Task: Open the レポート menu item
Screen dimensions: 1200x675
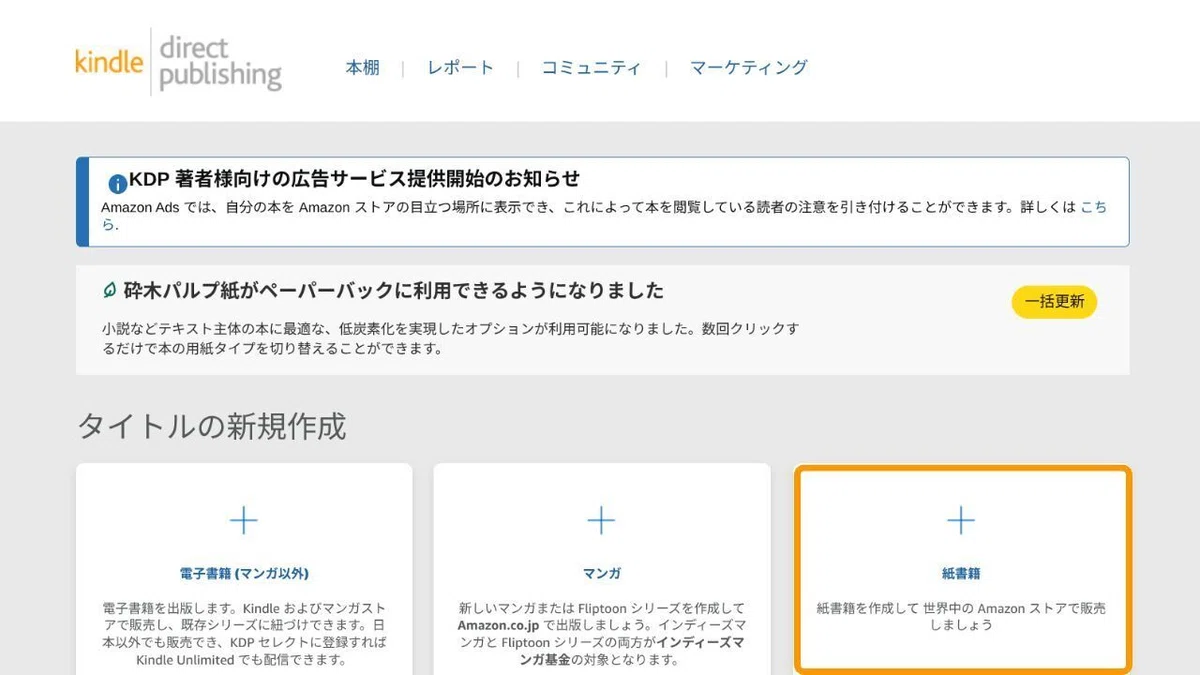Action: (x=460, y=68)
